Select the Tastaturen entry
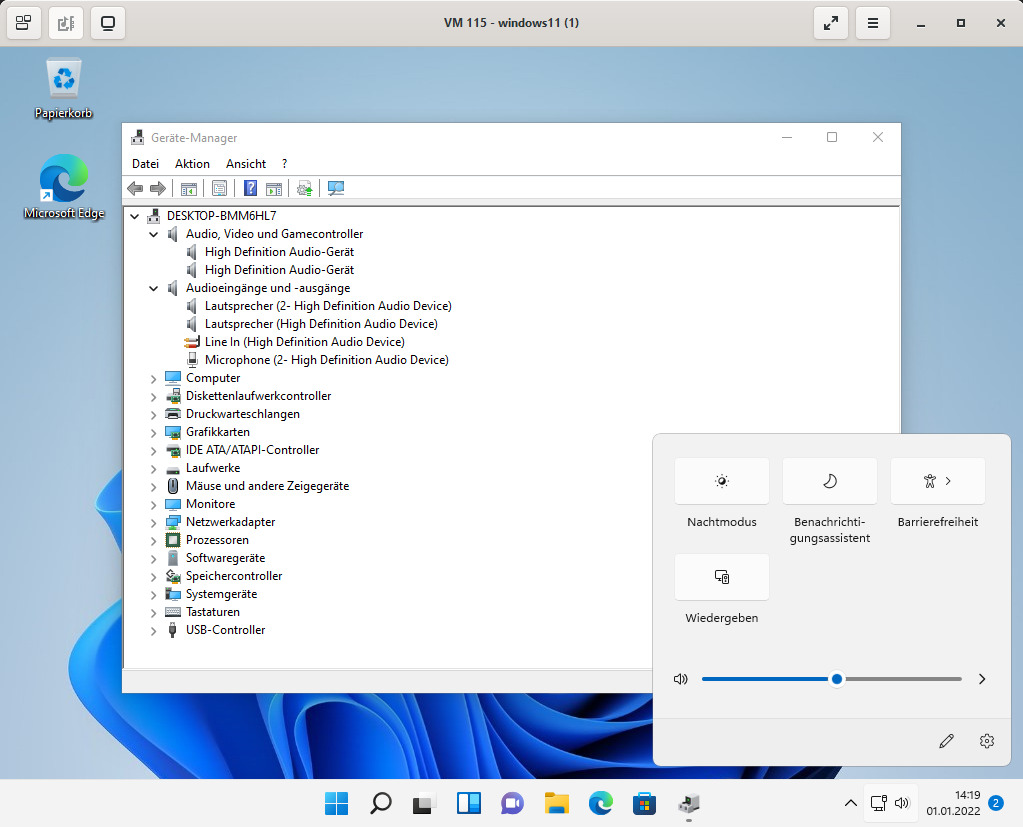 213,612
